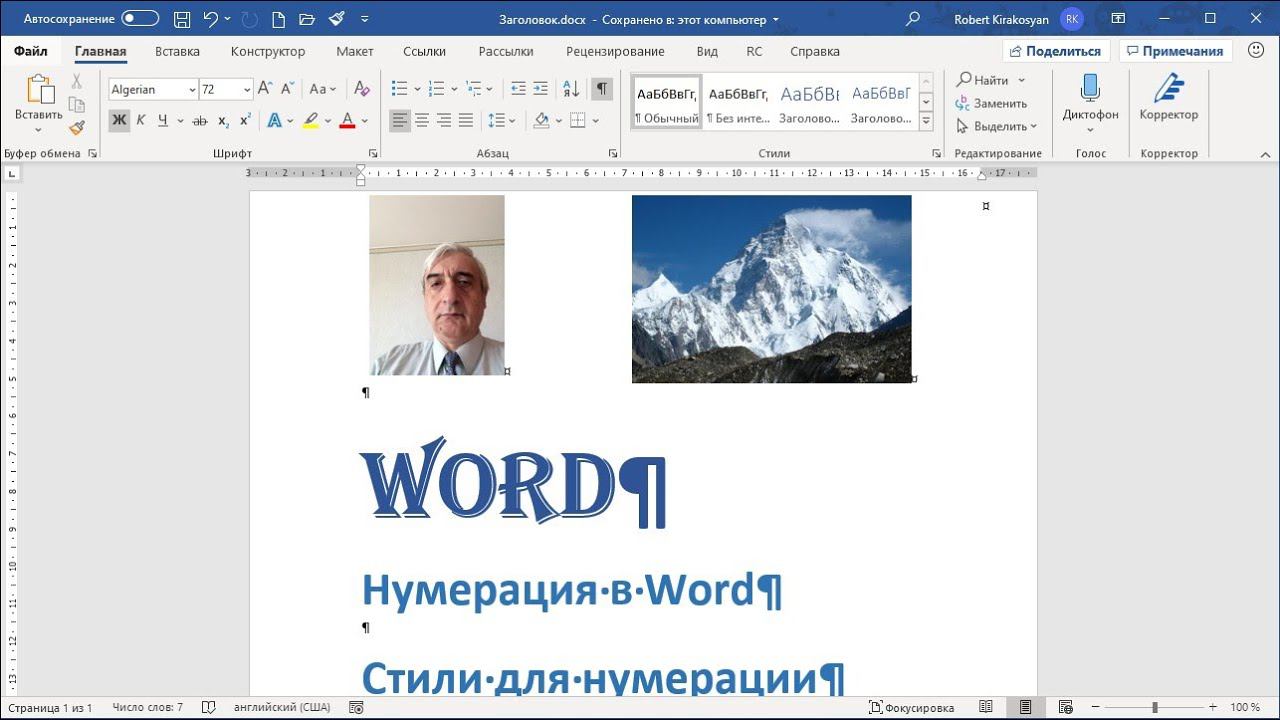1280x720 pixels.
Task: Open the font name Algerian dropdown
Action: [192, 90]
